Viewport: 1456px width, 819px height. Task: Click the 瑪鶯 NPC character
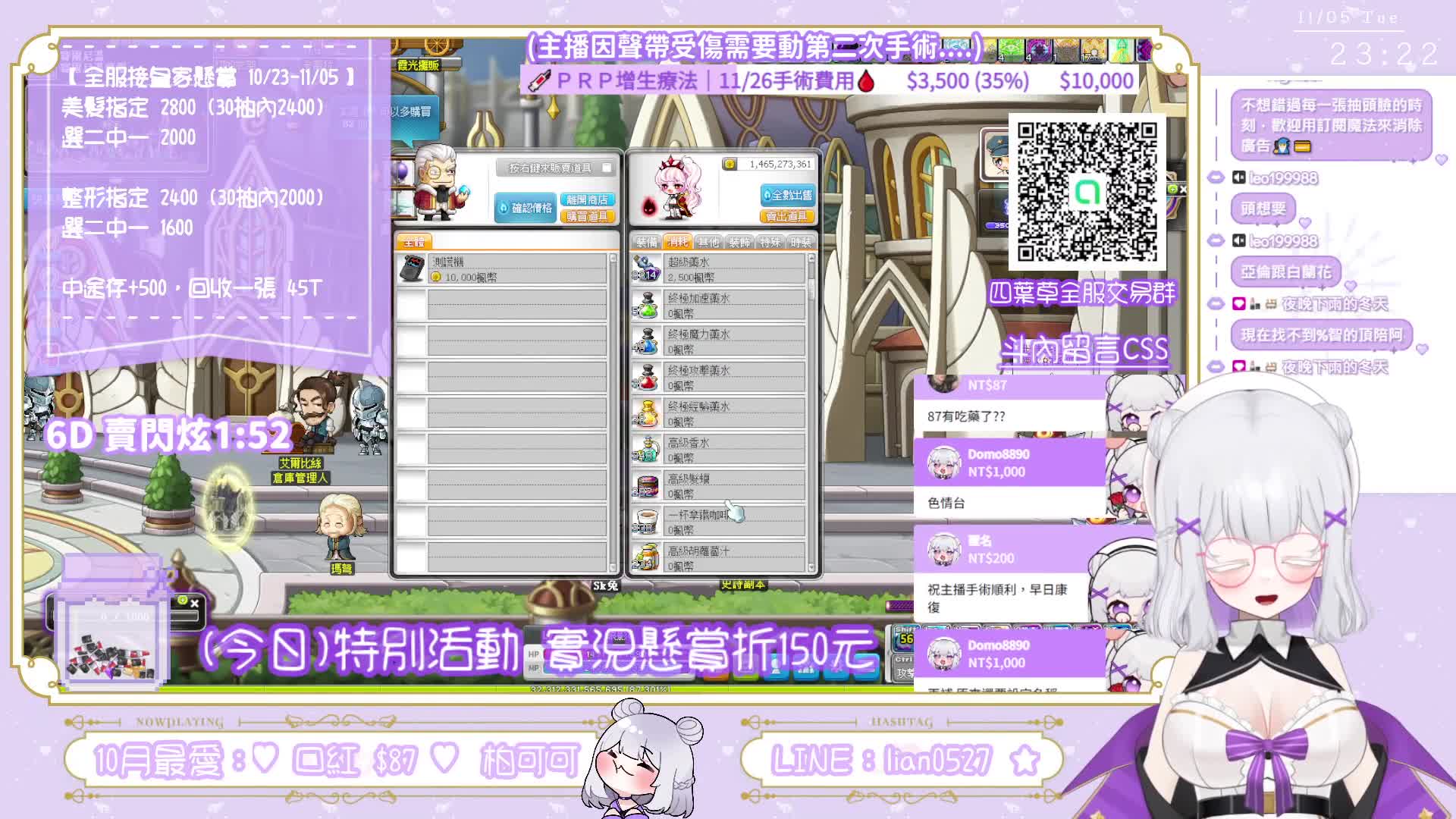340,526
